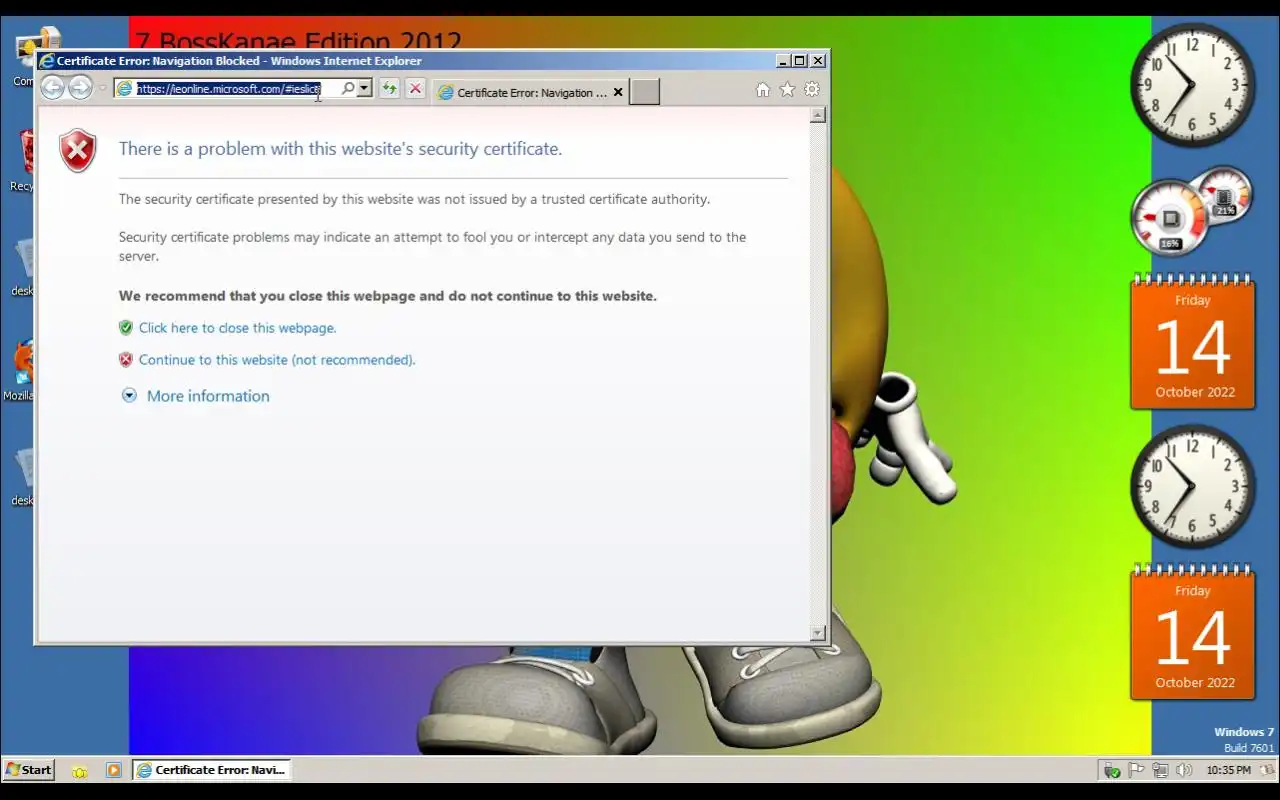Open the Recycle Bin desktop icon
The image size is (1280, 800).
(23, 160)
